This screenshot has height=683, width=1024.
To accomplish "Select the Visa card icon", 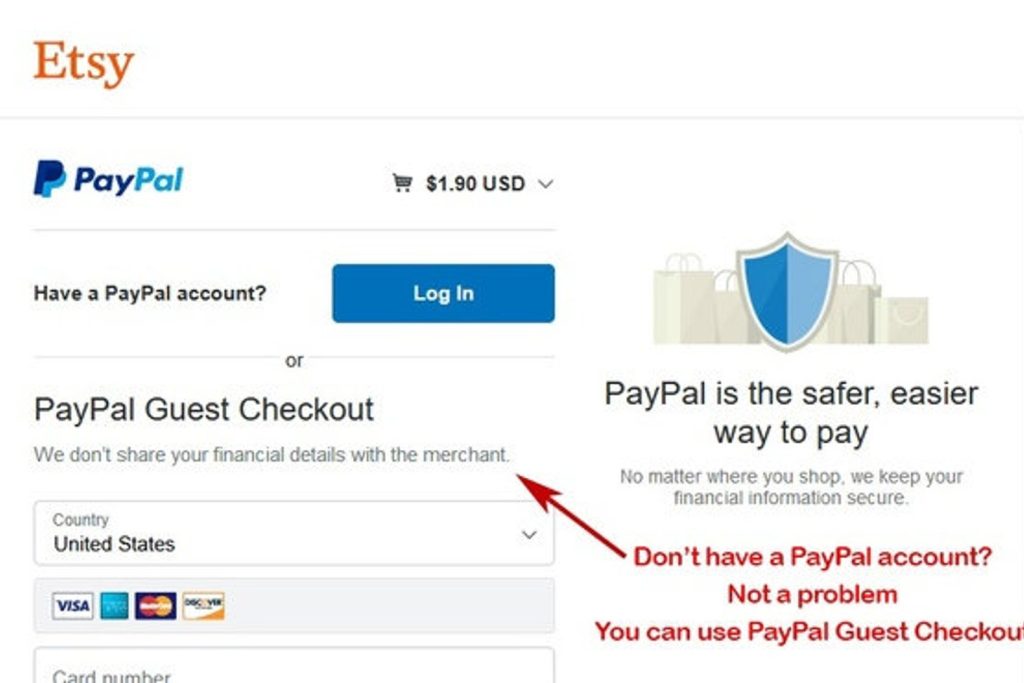I will (73, 606).
